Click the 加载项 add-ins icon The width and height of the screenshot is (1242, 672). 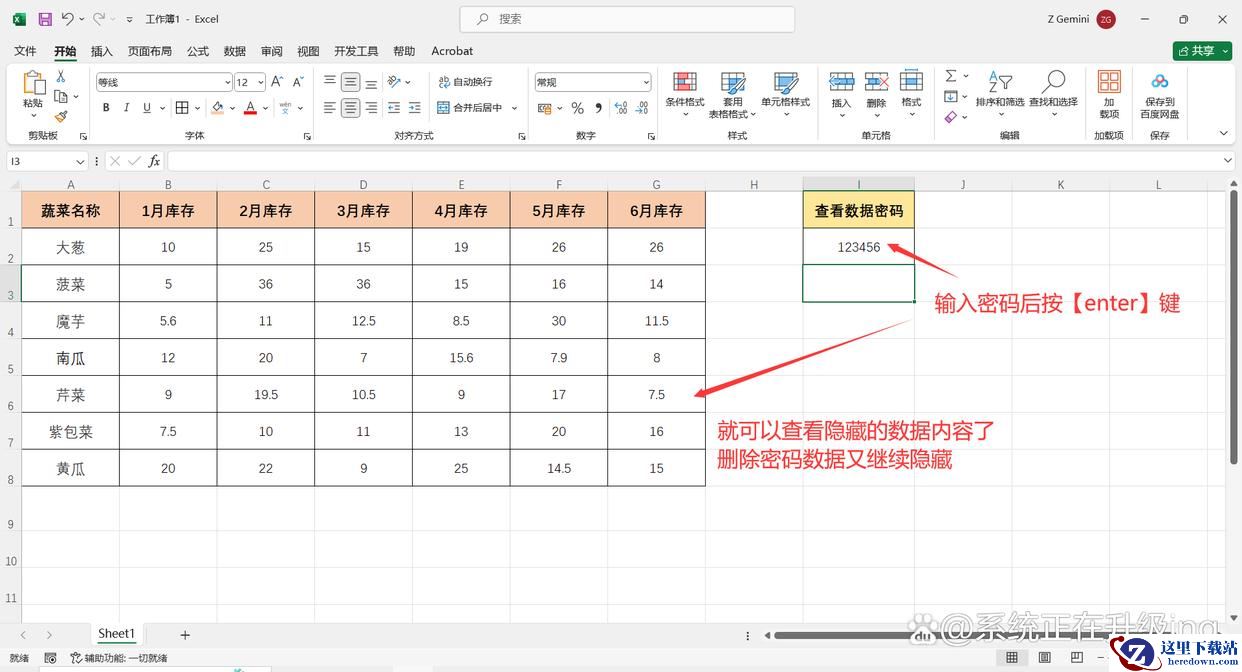pyautogui.click(x=1109, y=84)
